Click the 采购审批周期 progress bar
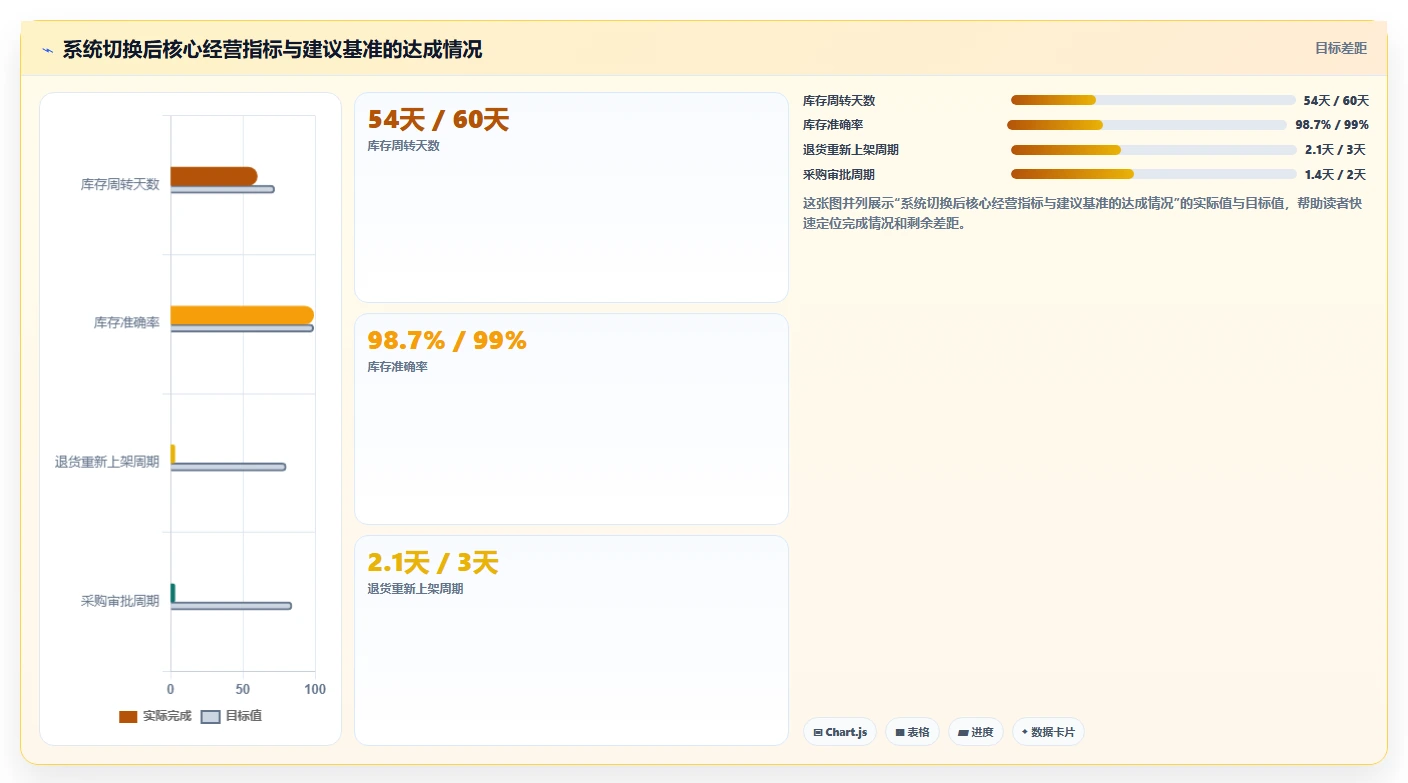1408x783 pixels. pyautogui.click(x=1154, y=174)
